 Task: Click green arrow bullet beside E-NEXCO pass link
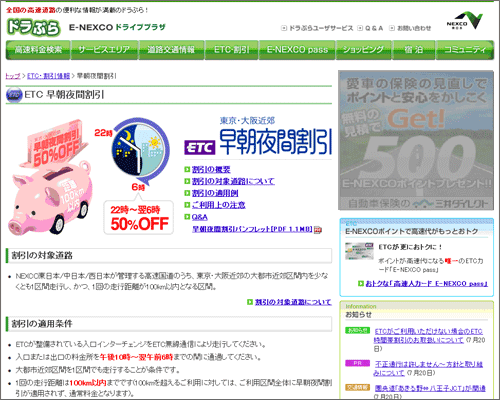(x=361, y=284)
